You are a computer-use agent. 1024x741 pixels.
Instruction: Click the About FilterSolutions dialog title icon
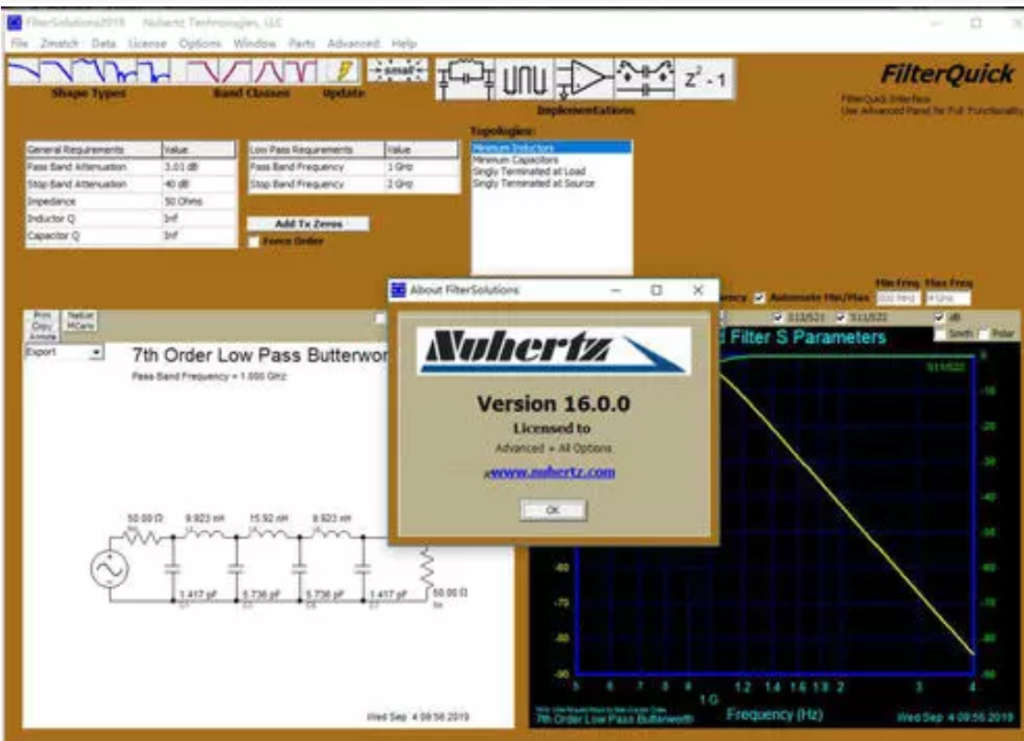398,290
